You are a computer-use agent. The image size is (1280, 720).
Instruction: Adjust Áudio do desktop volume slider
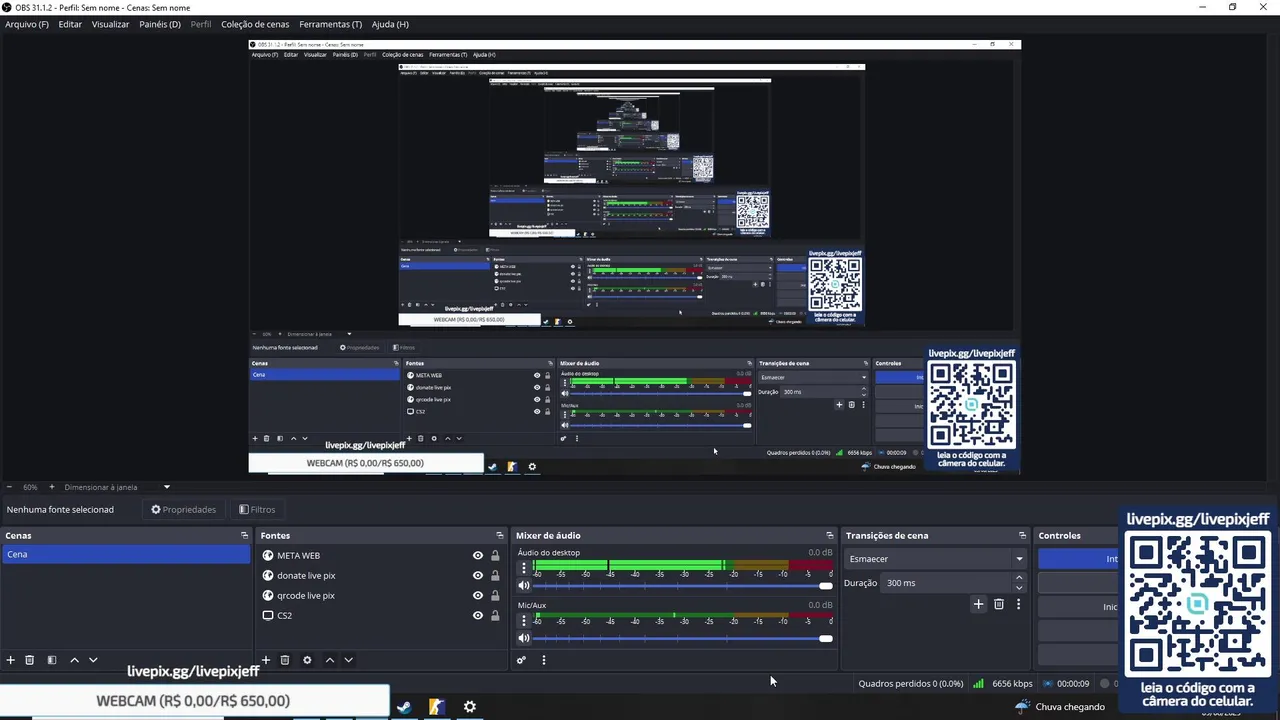click(683, 586)
